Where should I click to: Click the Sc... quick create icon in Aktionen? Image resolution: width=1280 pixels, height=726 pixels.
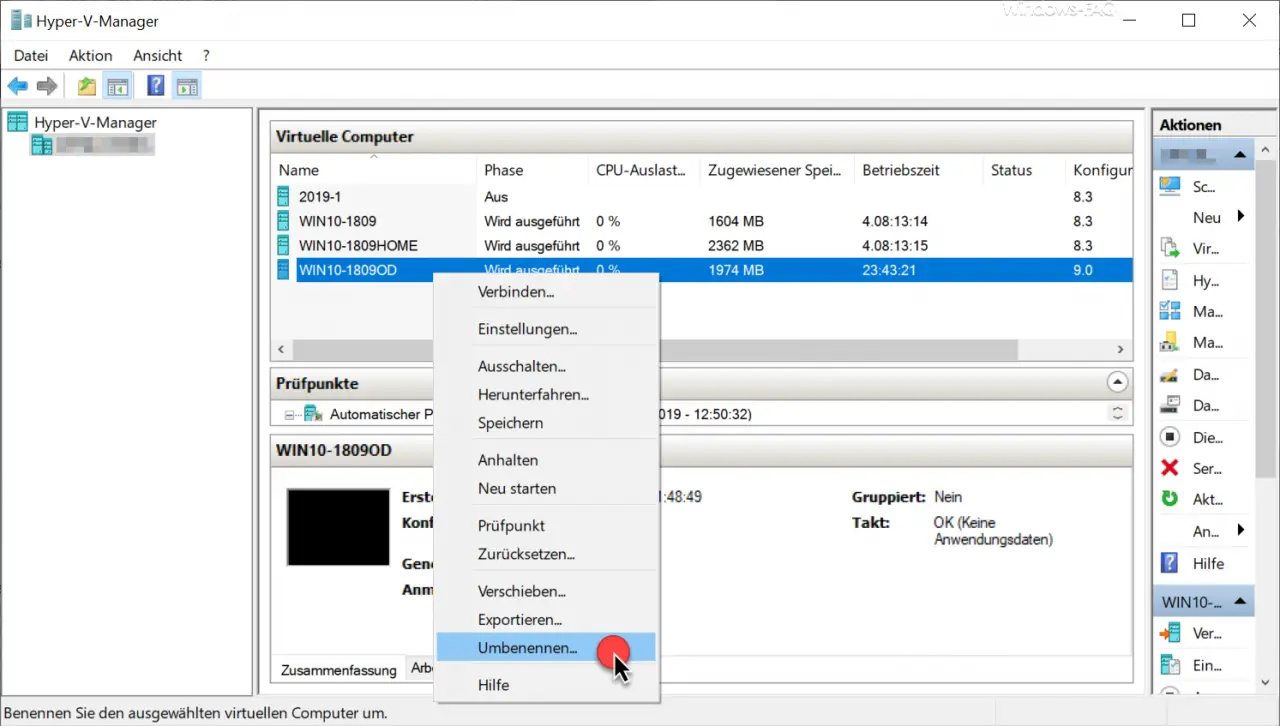(1170, 186)
